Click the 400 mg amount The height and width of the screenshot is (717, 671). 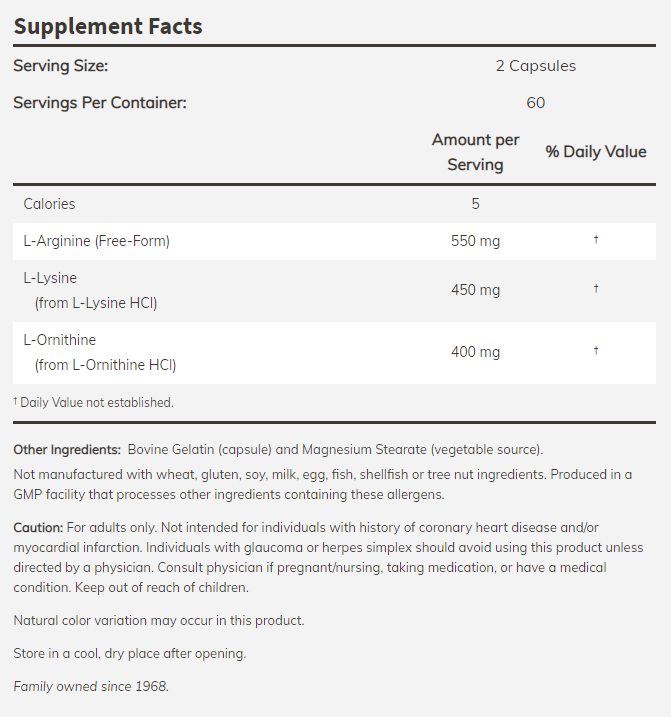[x=476, y=351]
